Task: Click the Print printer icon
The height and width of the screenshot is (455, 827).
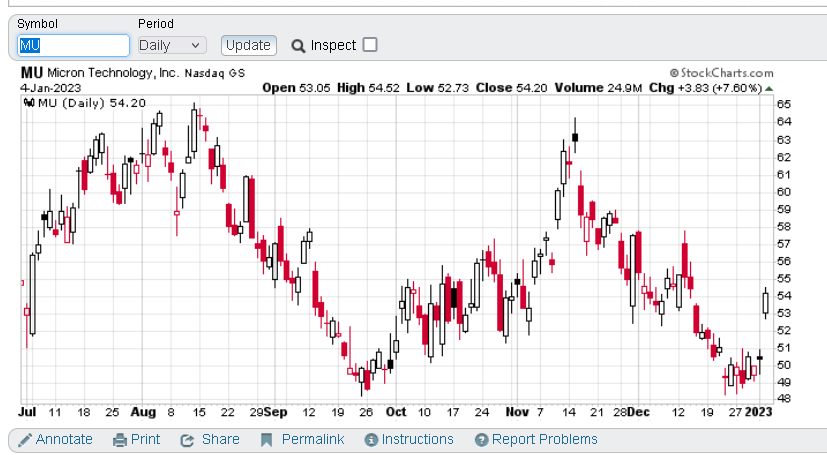Action: [x=120, y=440]
